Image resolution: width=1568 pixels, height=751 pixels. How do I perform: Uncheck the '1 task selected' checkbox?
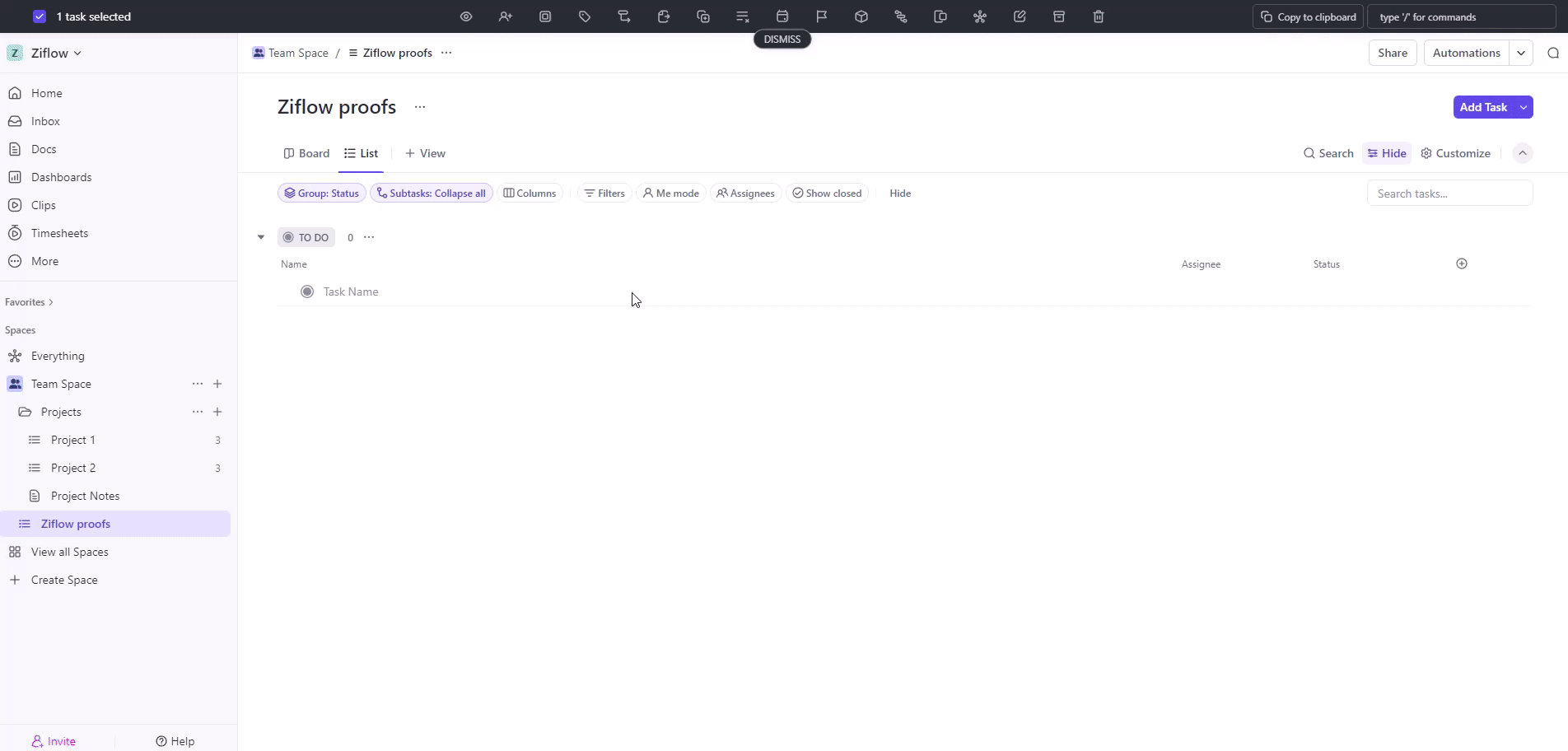coord(40,16)
